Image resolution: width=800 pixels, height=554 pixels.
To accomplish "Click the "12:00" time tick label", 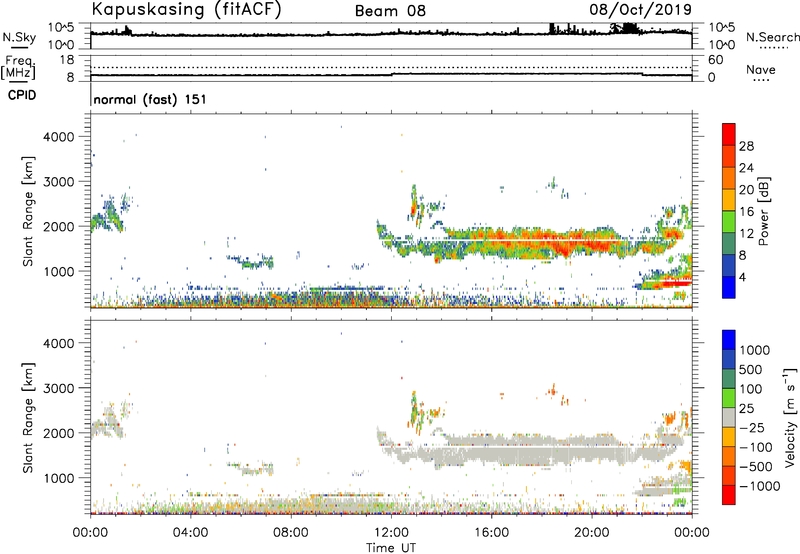I will click(x=391, y=533).
